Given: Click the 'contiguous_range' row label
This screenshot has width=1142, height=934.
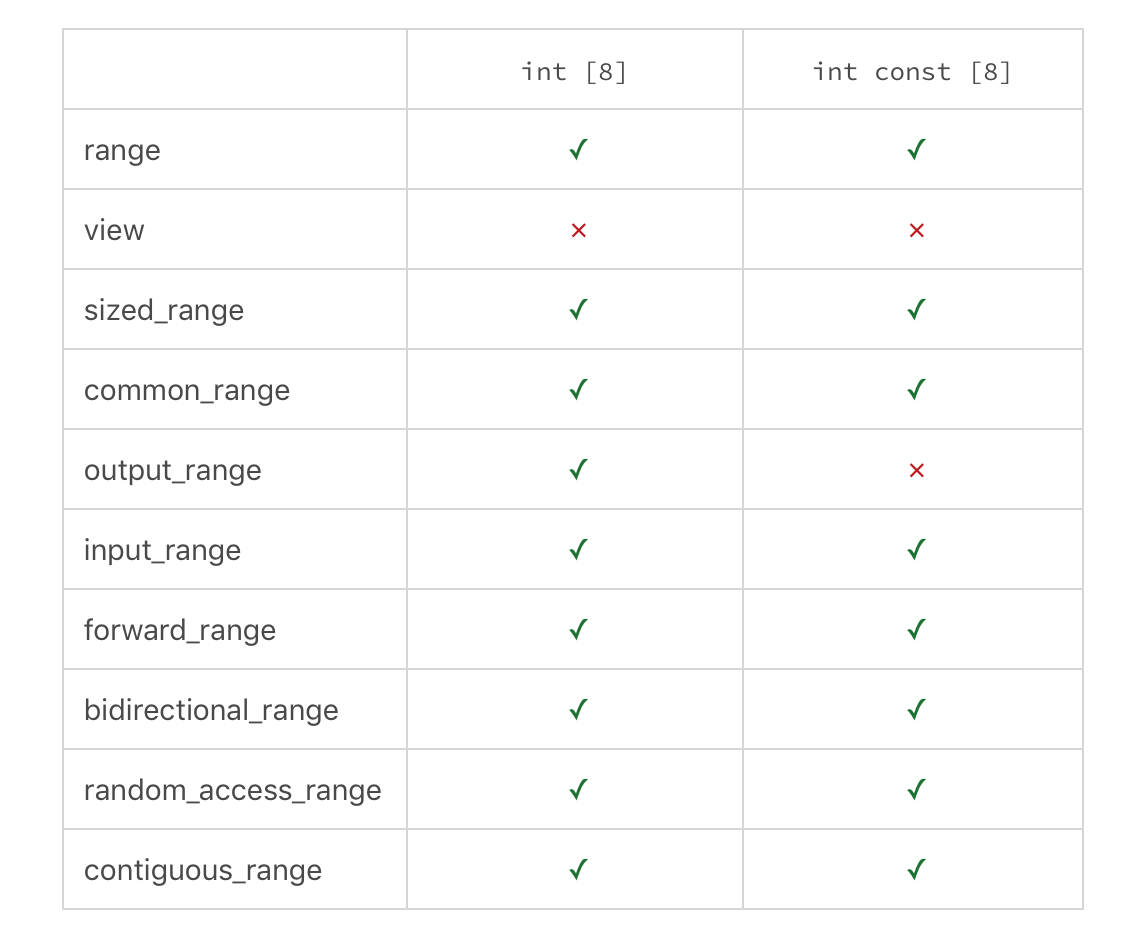Looking at the screenshot, I should coord(202,871).
